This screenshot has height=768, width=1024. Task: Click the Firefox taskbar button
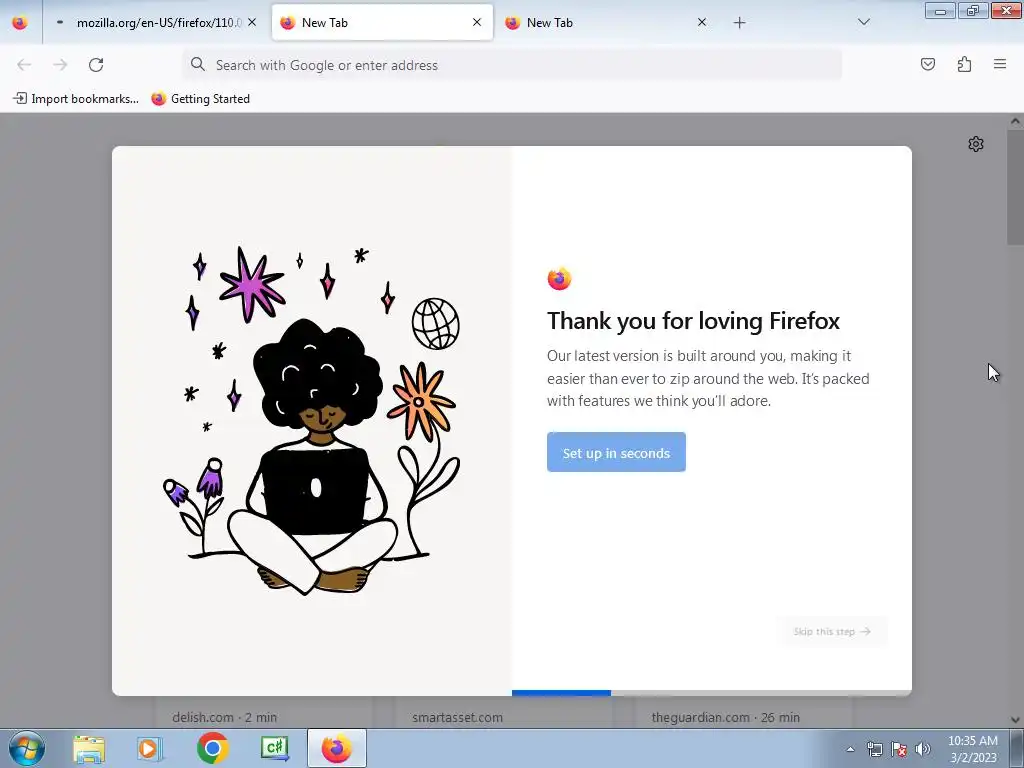point(336,748)
